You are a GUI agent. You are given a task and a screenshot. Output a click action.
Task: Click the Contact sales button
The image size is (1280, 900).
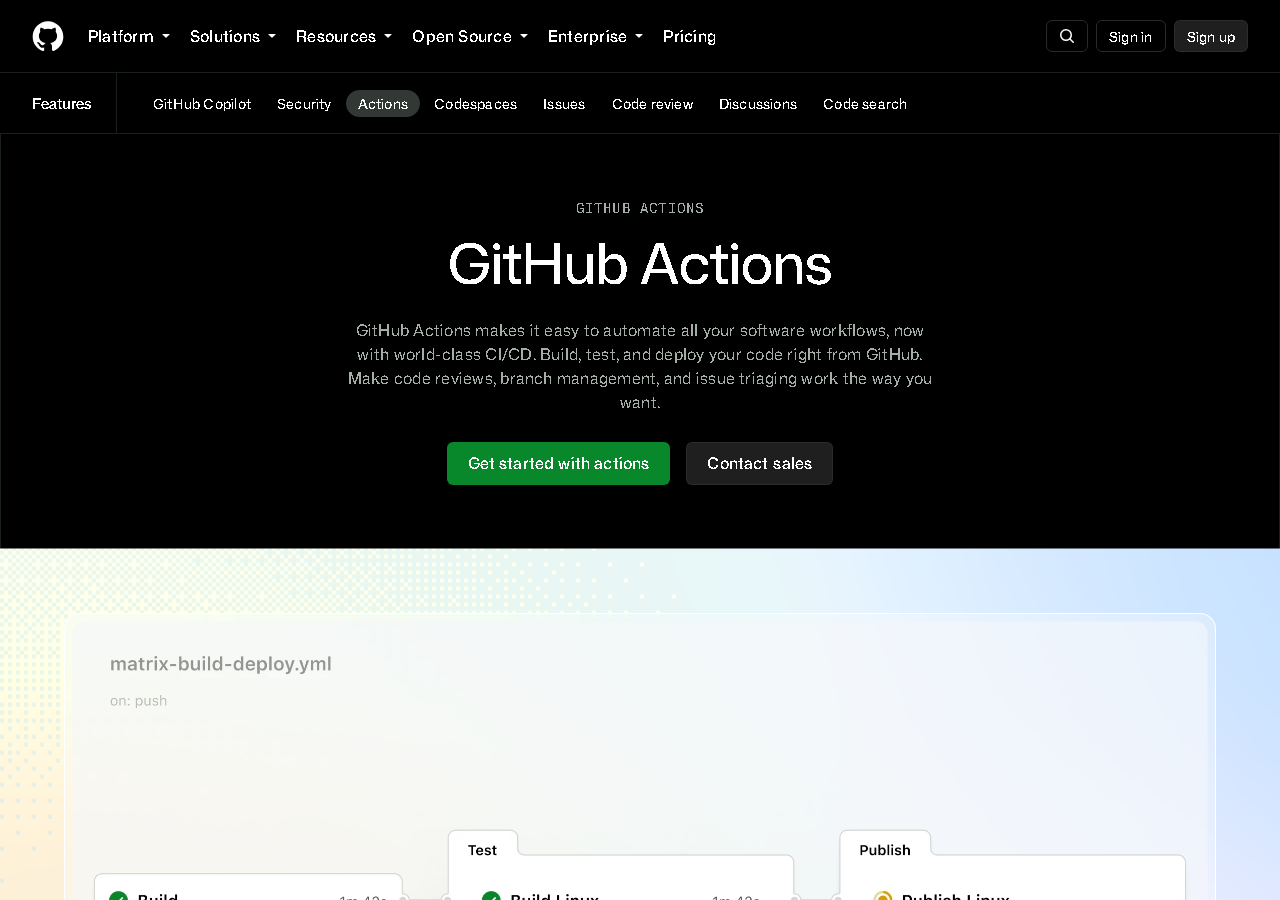click(759, 463)
